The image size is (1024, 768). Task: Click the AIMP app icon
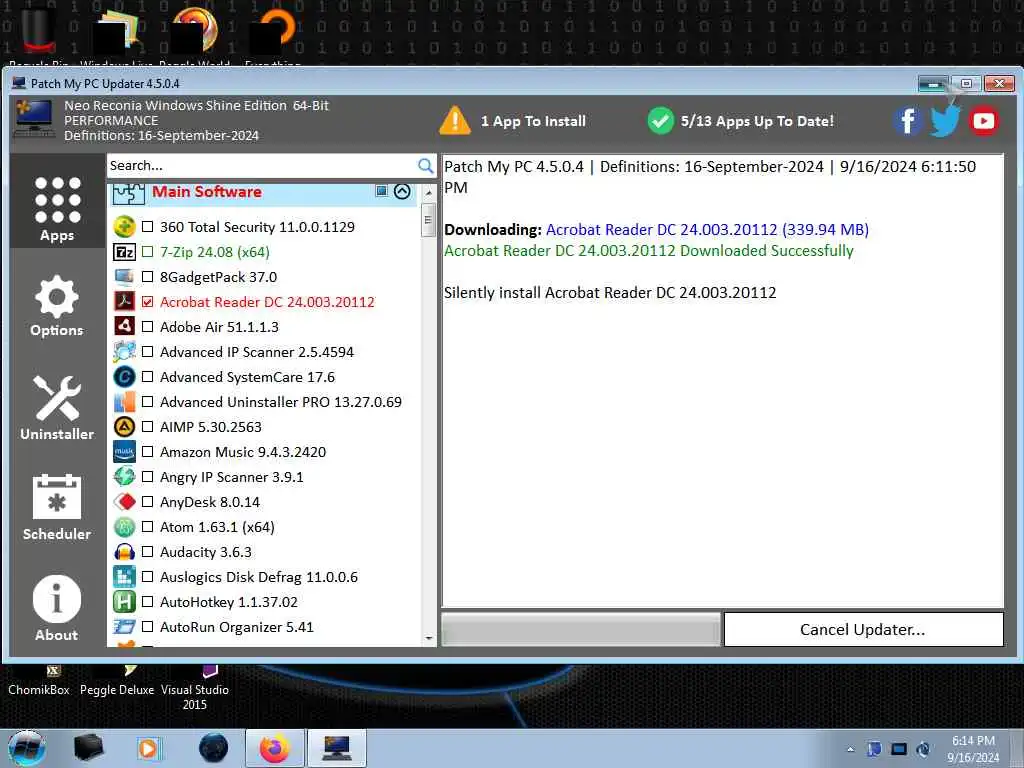[x=124, y=427]
